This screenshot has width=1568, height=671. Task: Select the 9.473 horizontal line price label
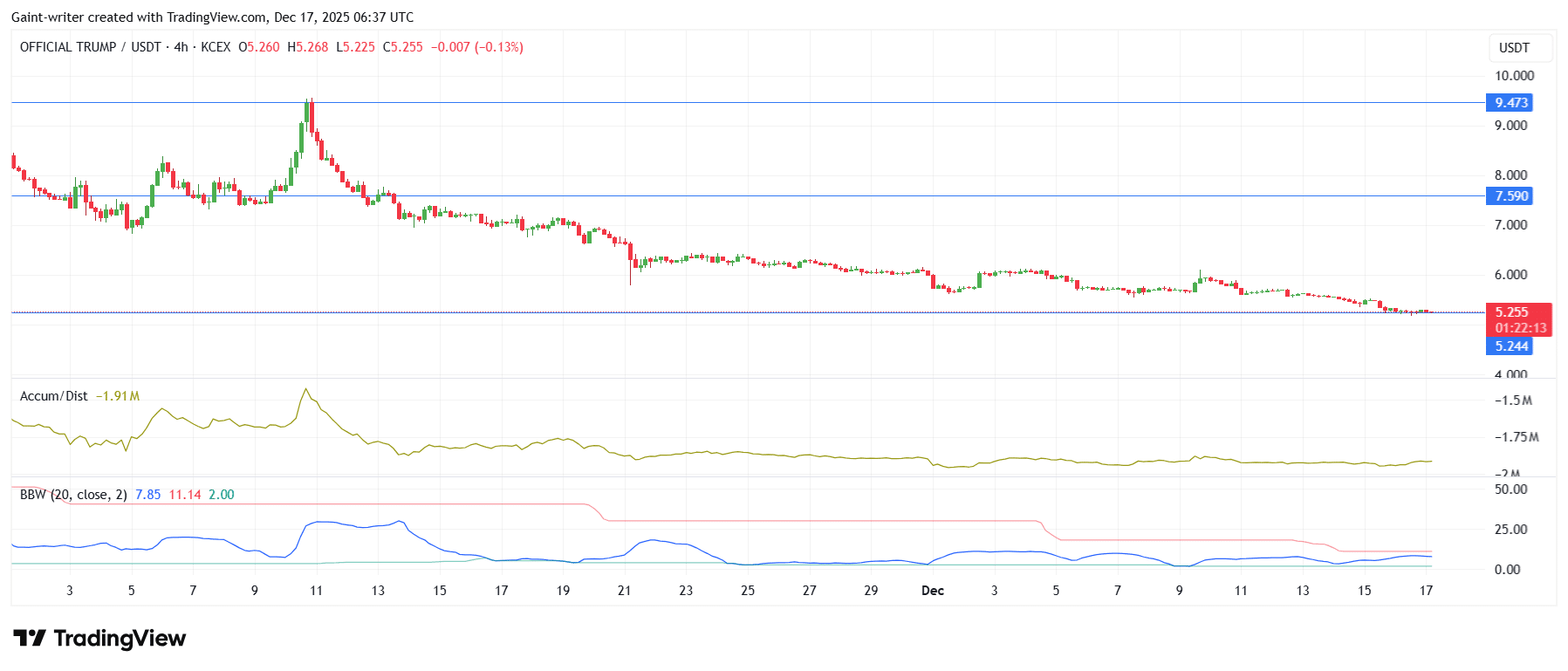(x=1510, y=103)
